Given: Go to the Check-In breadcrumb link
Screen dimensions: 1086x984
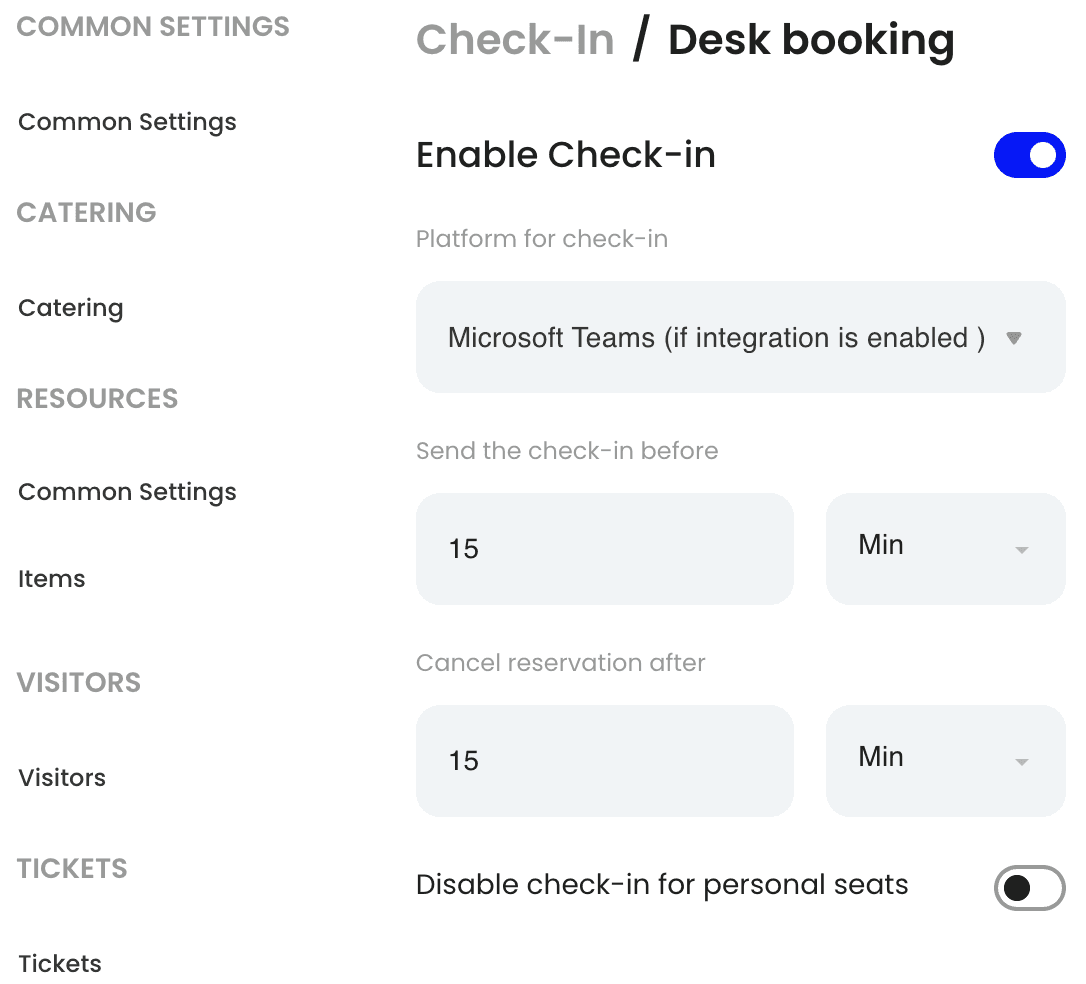Looking at the screenshot, I should click(515, 40).
